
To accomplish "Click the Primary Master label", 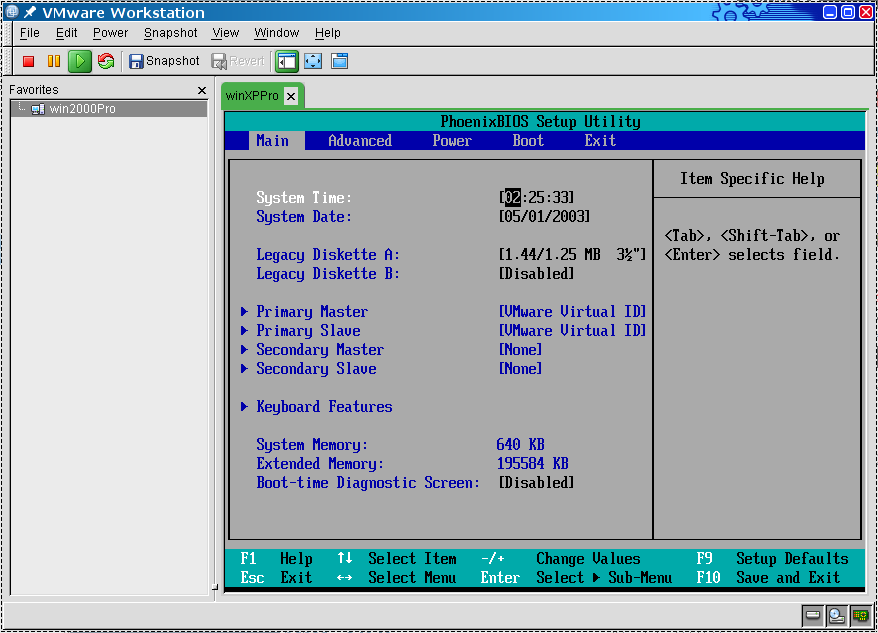I will (312, 311).
